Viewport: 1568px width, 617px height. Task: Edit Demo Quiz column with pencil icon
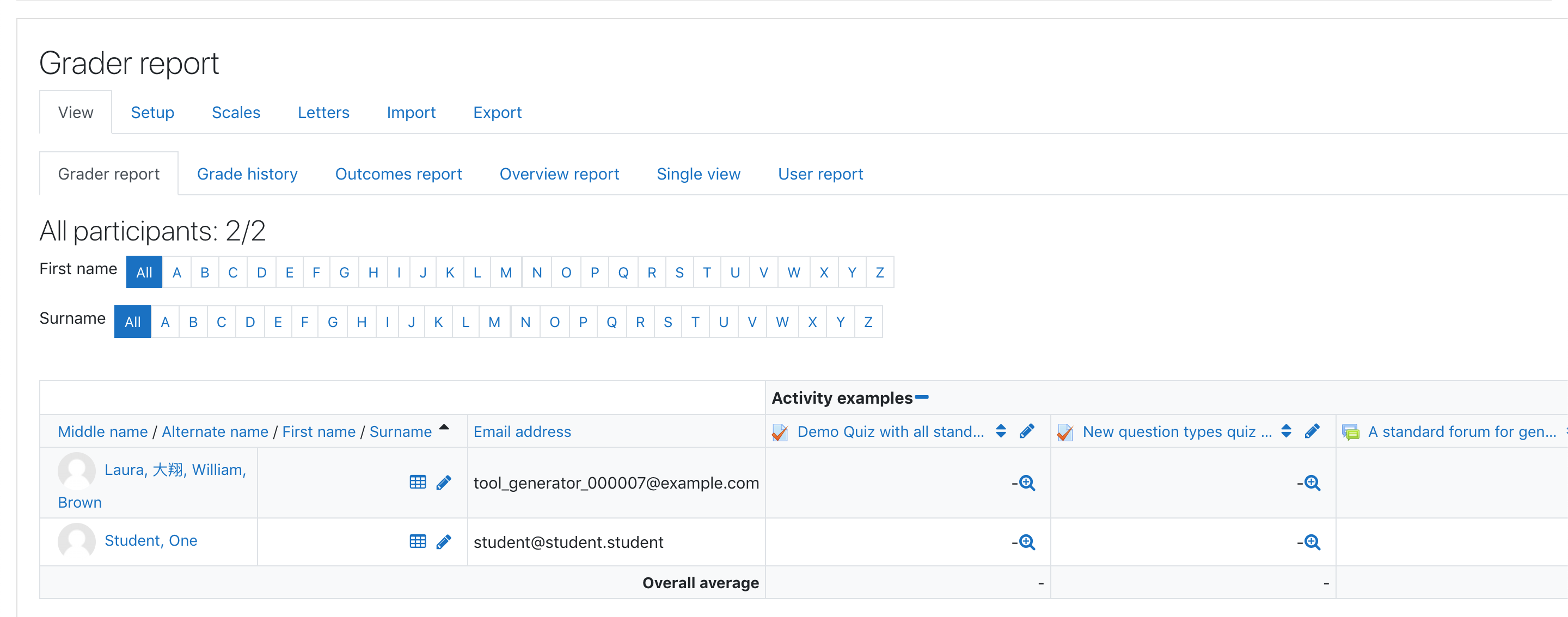[1027, 431]
